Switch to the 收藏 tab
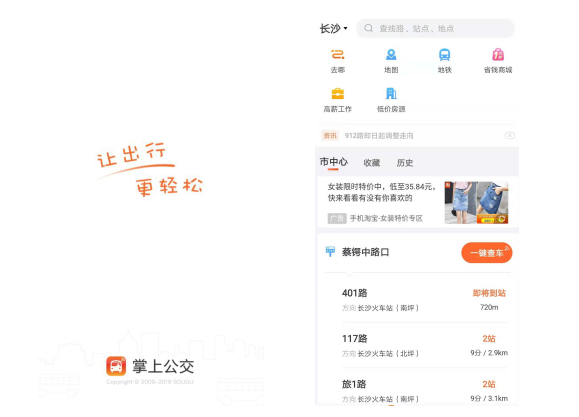This screenshot has height=417, width=579. pos(371,163)
